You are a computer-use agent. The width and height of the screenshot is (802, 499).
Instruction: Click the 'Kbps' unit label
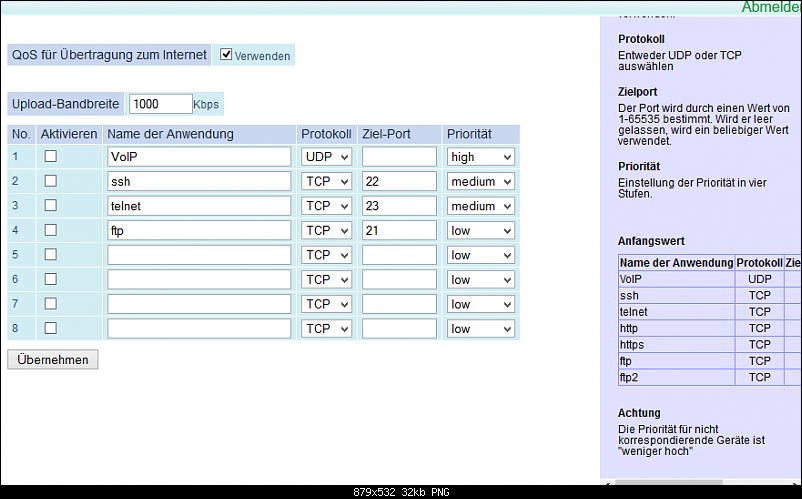click(206, 104)
